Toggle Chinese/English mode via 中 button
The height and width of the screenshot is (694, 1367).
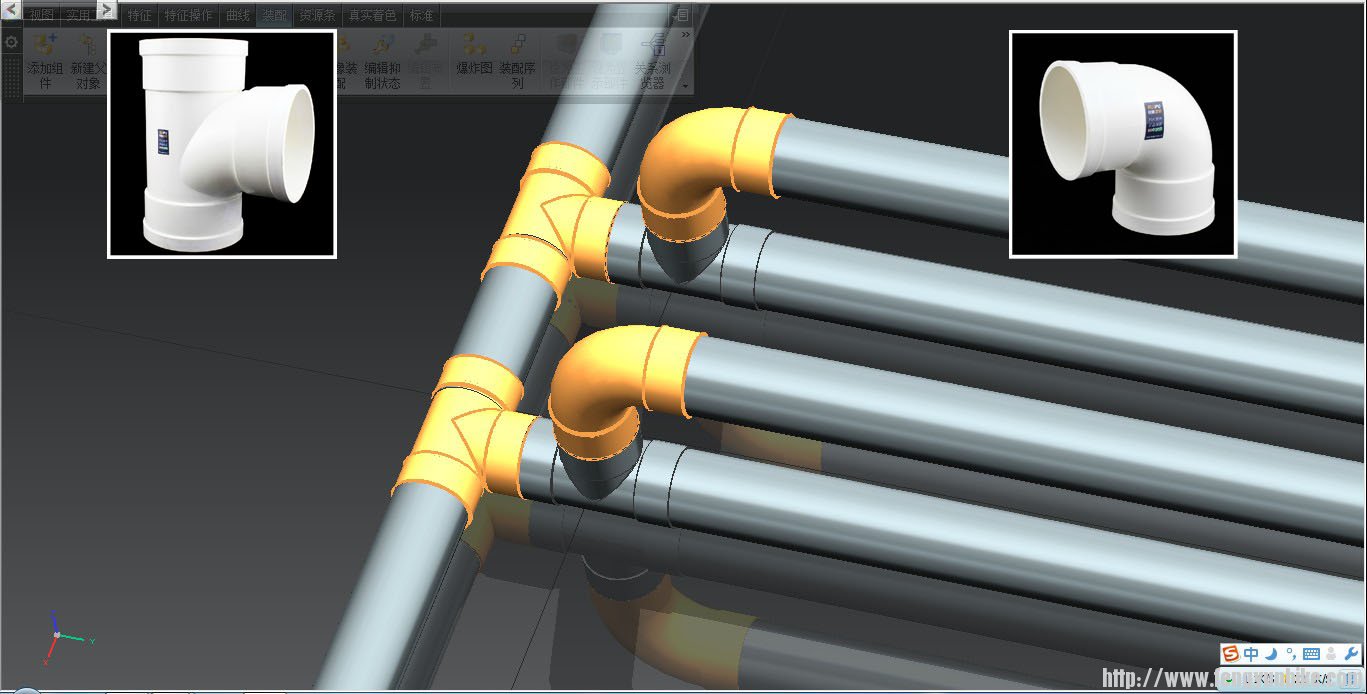point(1251,654)
